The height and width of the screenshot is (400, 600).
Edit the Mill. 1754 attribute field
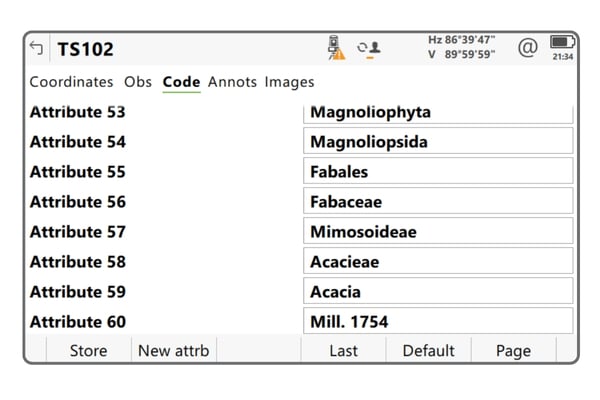pyautogui.click(x=438, y=321)
